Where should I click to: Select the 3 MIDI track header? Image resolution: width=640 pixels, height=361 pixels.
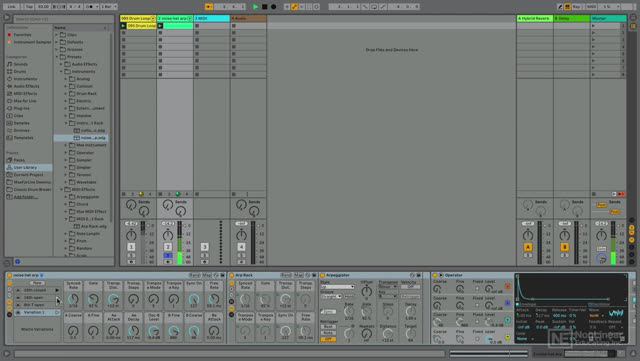211,18
